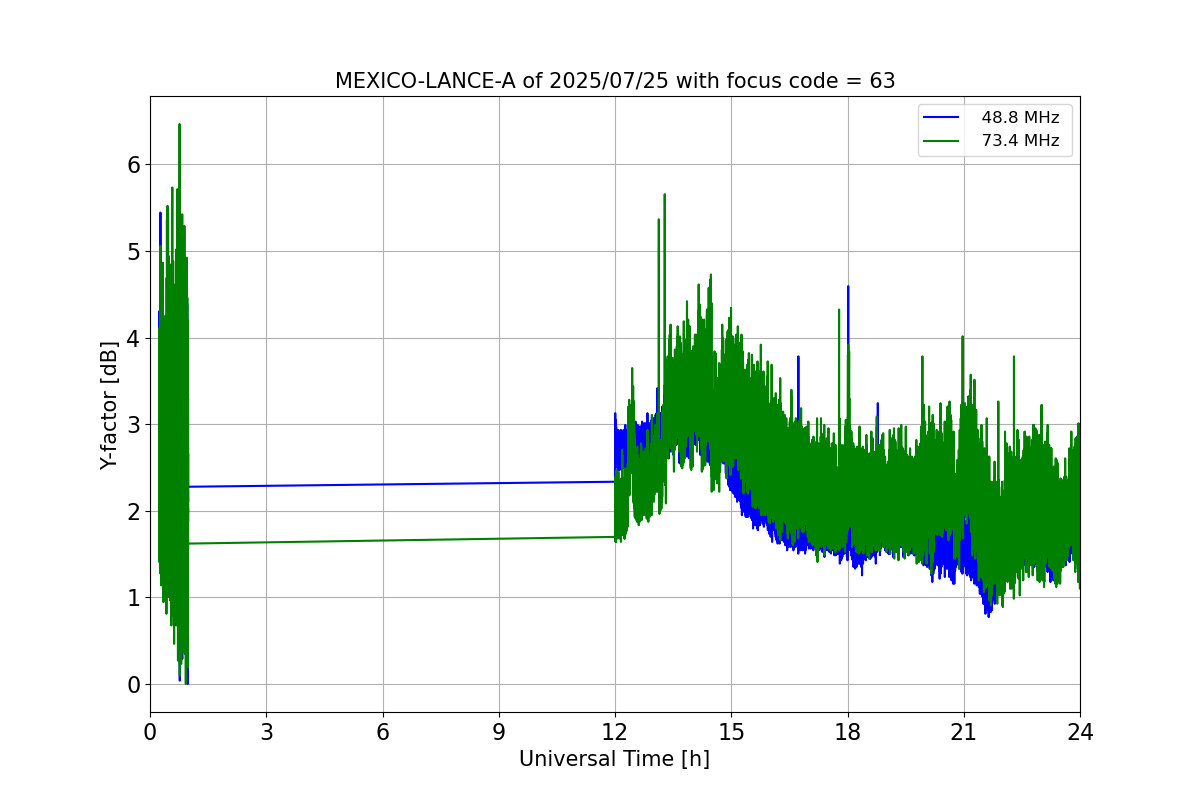
Task: Select the 48.8 MHz legend entry
Action: 995,118
